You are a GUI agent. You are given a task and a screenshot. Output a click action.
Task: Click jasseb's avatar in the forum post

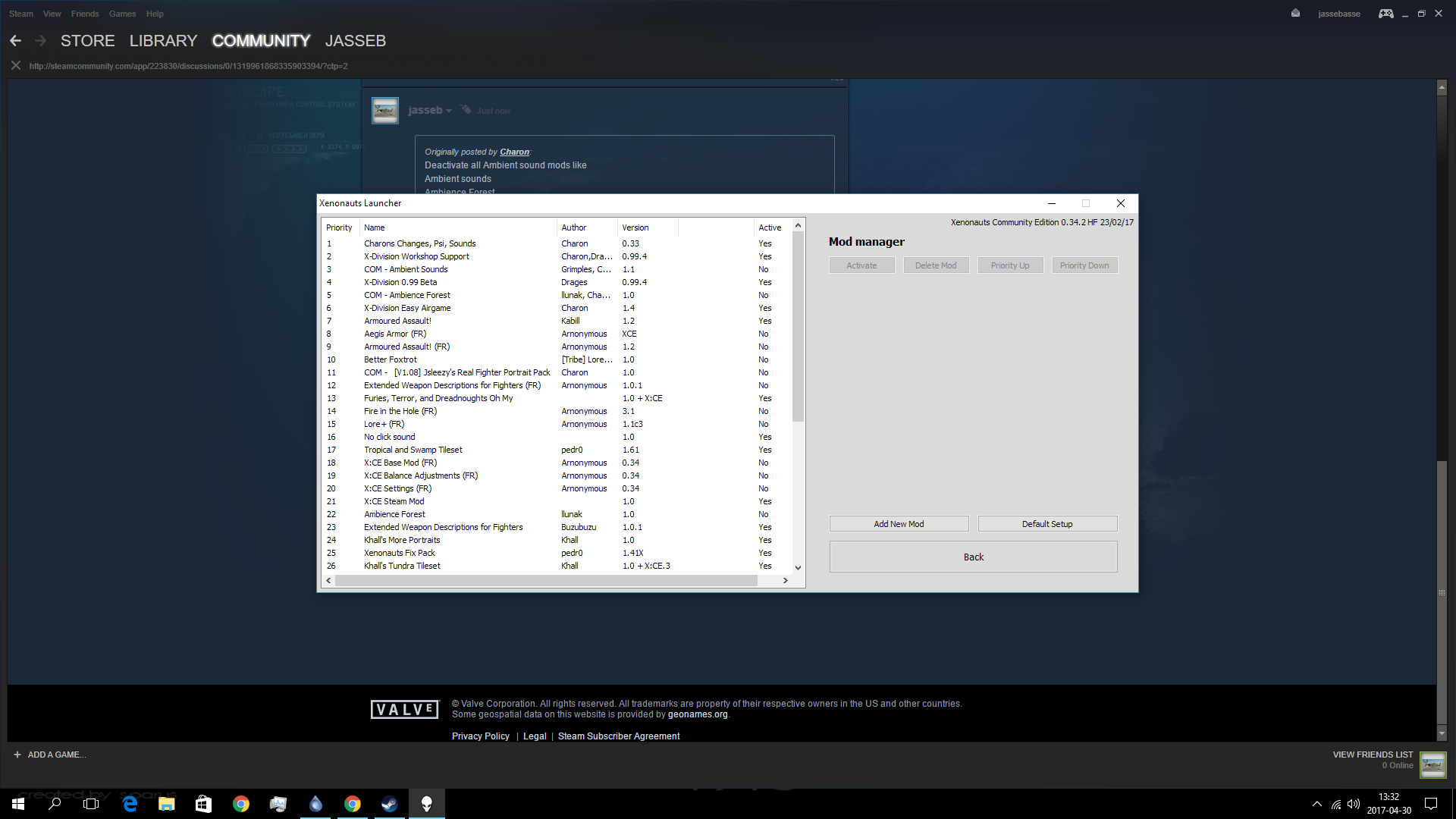tap(385, 111)
